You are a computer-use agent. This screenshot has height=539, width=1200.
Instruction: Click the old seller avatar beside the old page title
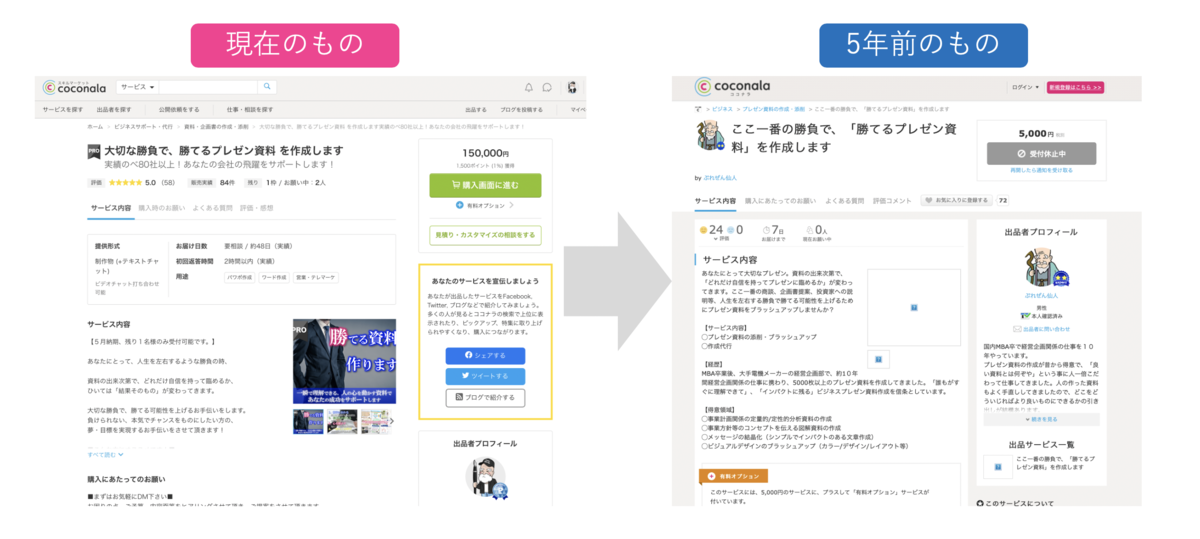point(709,135)
